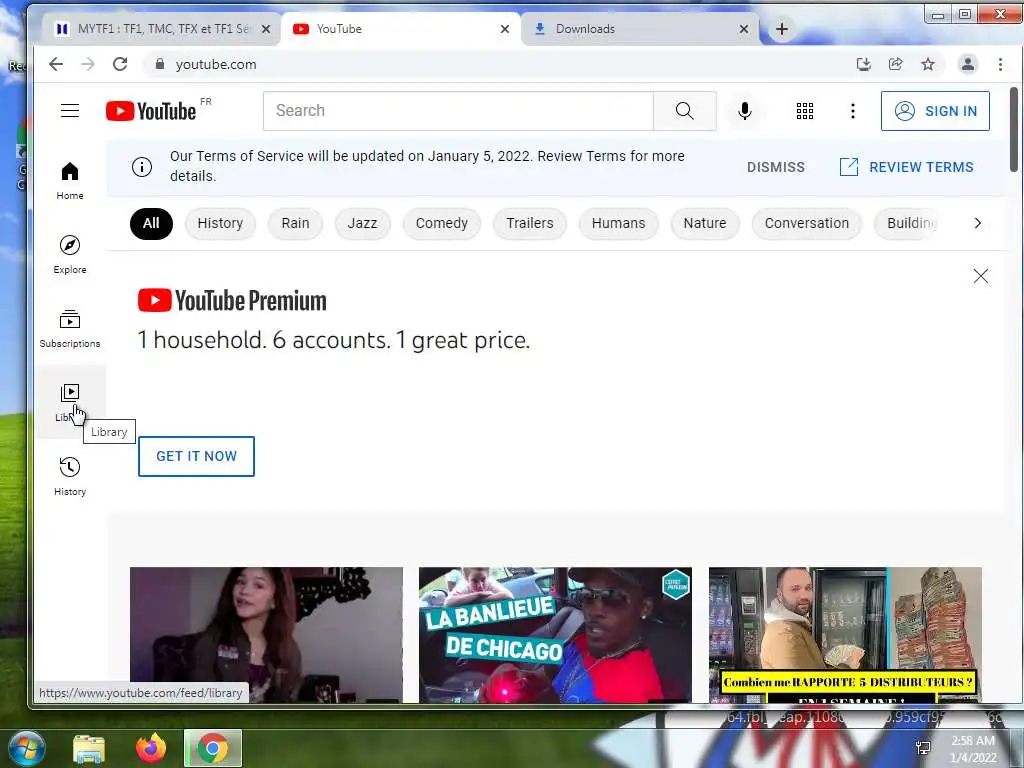The width and height of the screenshot is (1024, 768).
Task: Click the address bar showing youtube.com
Action: pos(496,64)
